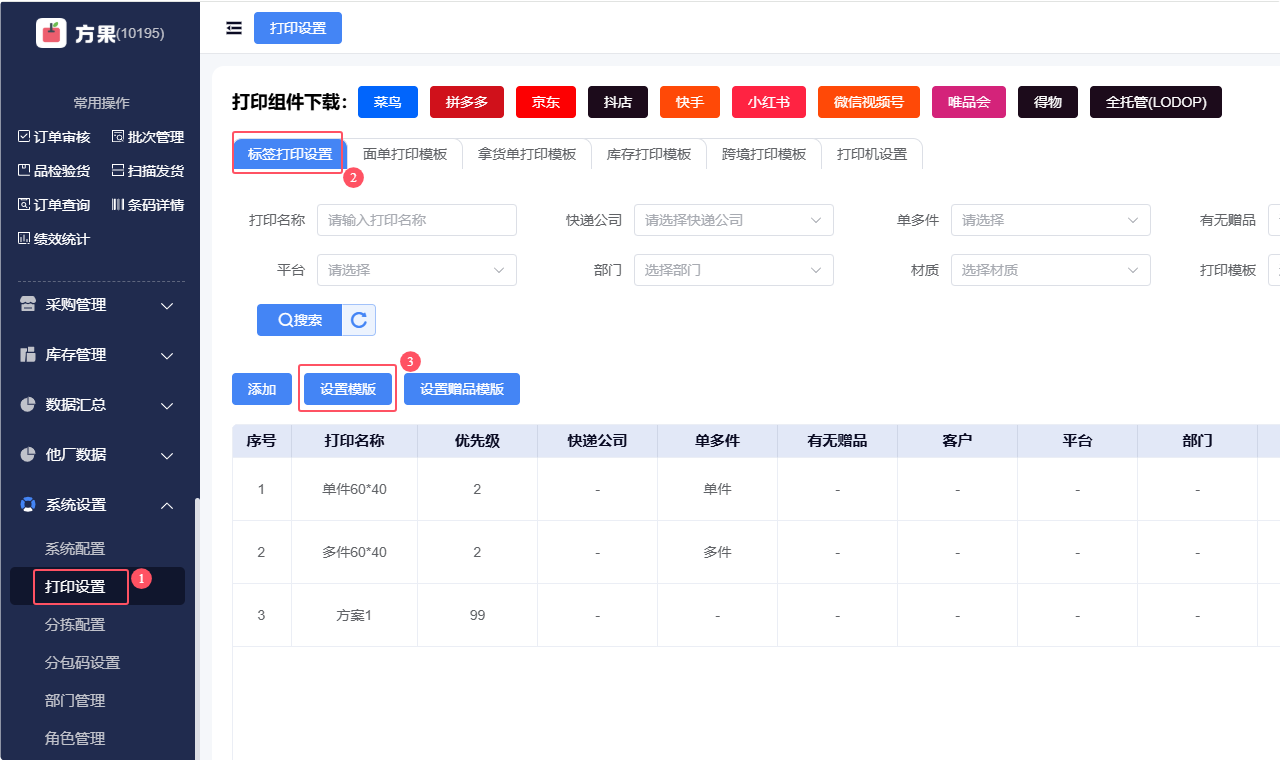Open the 部门 filter dropdown
1280x760 pixels.
point(734,270)
